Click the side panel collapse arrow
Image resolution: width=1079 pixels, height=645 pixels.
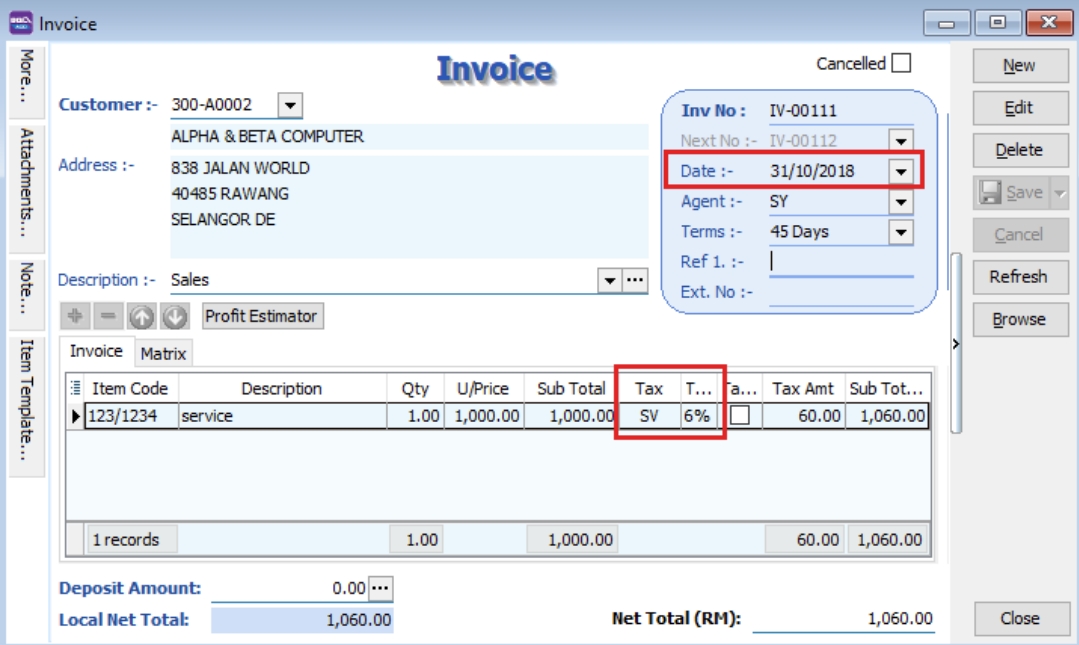955,344
